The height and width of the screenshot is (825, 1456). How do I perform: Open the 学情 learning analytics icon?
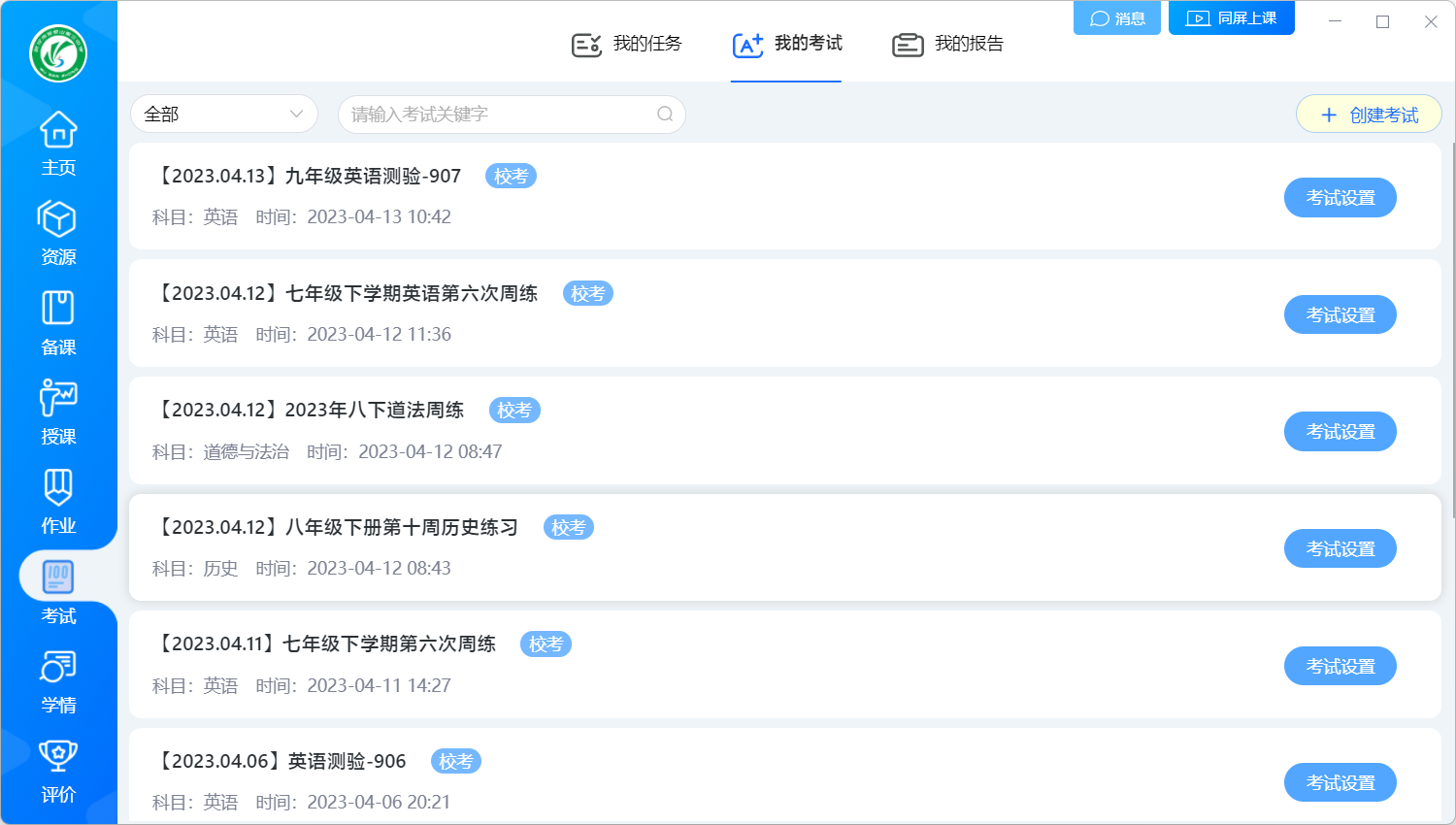58,680
